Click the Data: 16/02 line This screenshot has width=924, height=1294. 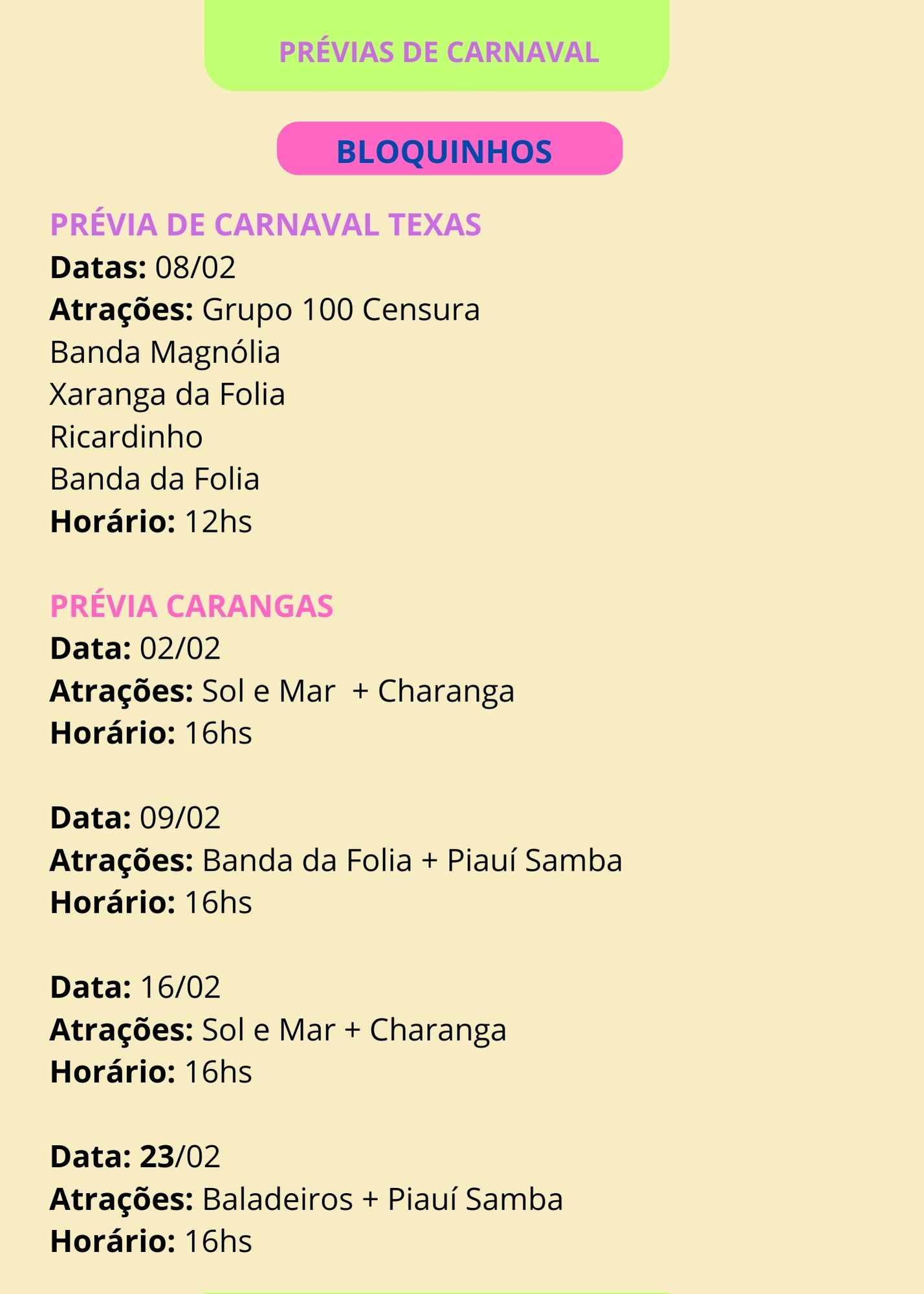135,987
